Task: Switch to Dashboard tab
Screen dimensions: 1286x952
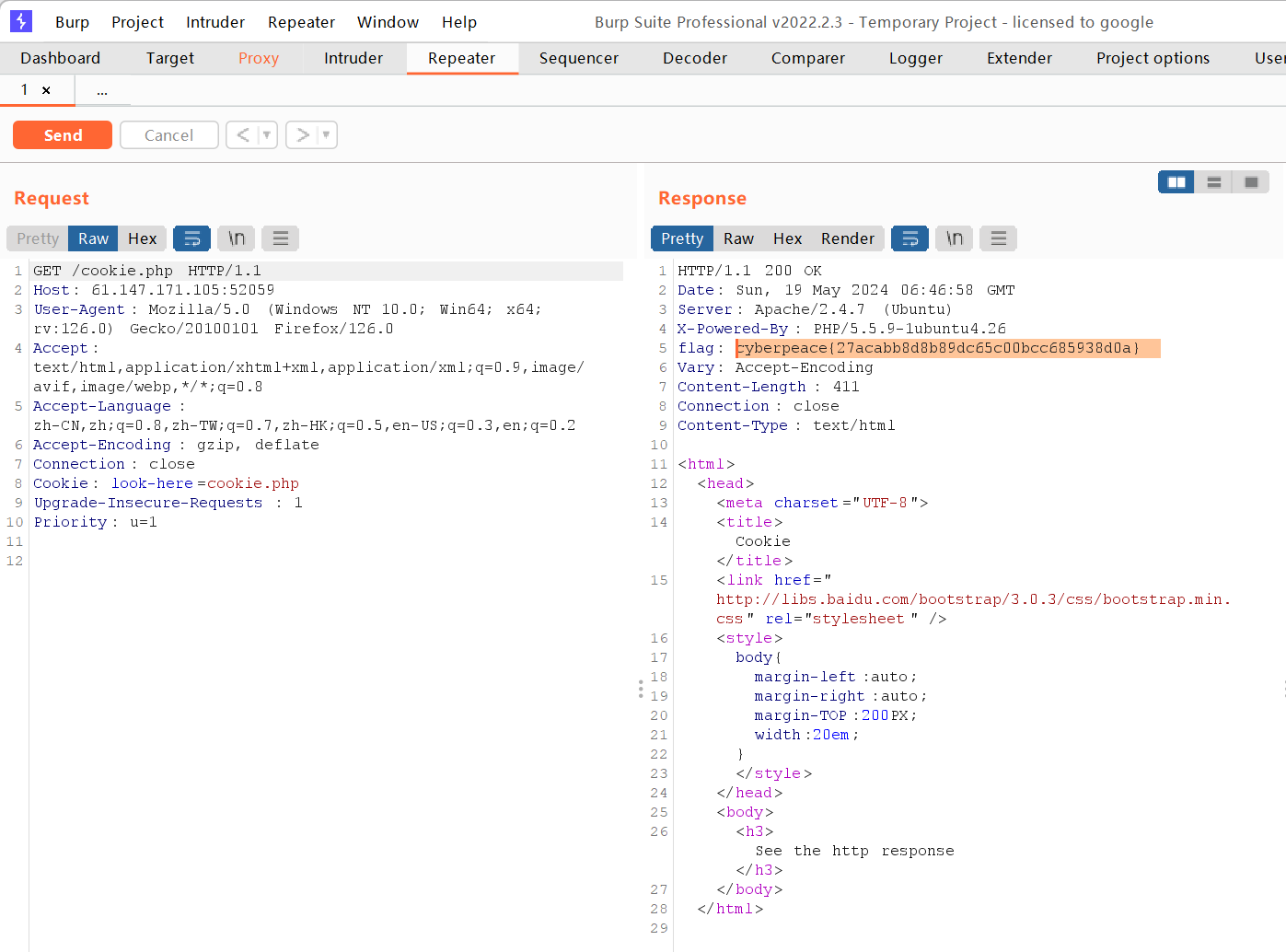Action: coord(61,58)
